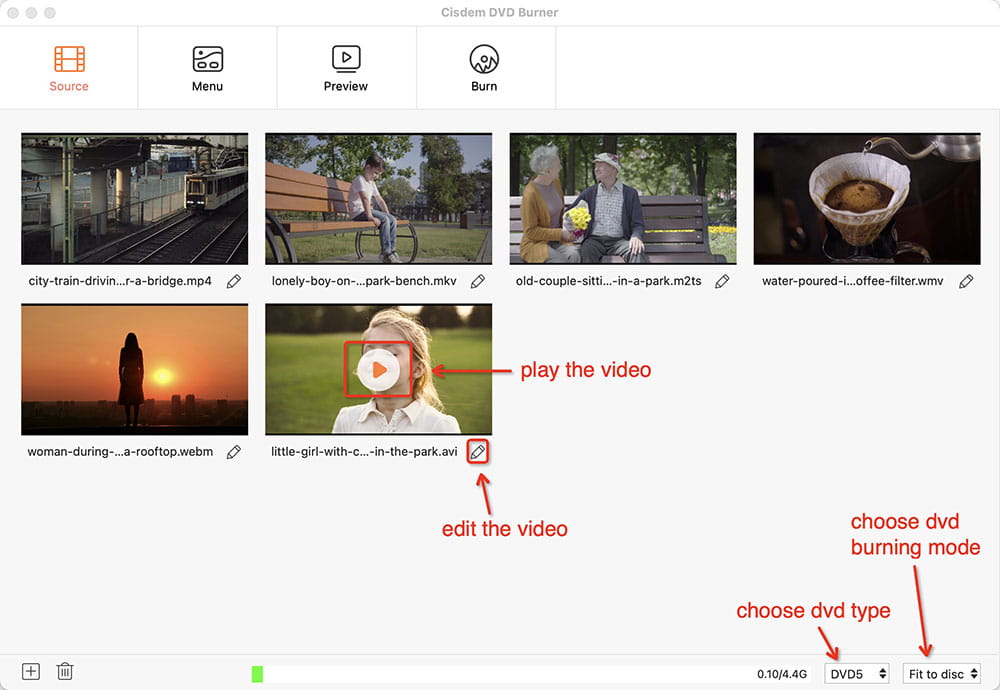This screenshot has width=1000, height=690.
Task: Click edit pencil for woman rooftop video
Action: (234, 452)
